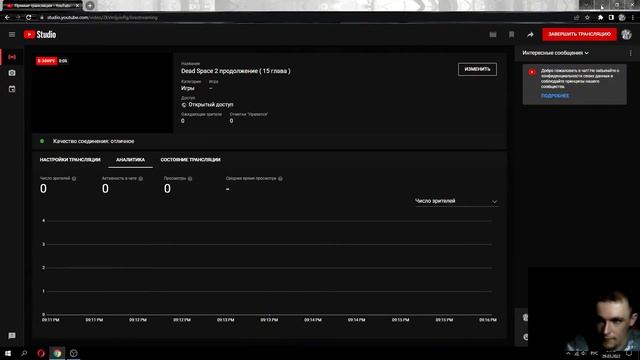Viewport: 640px width, 360px height.
Task: Open the Windows Start menu
Action: point(8,353)
